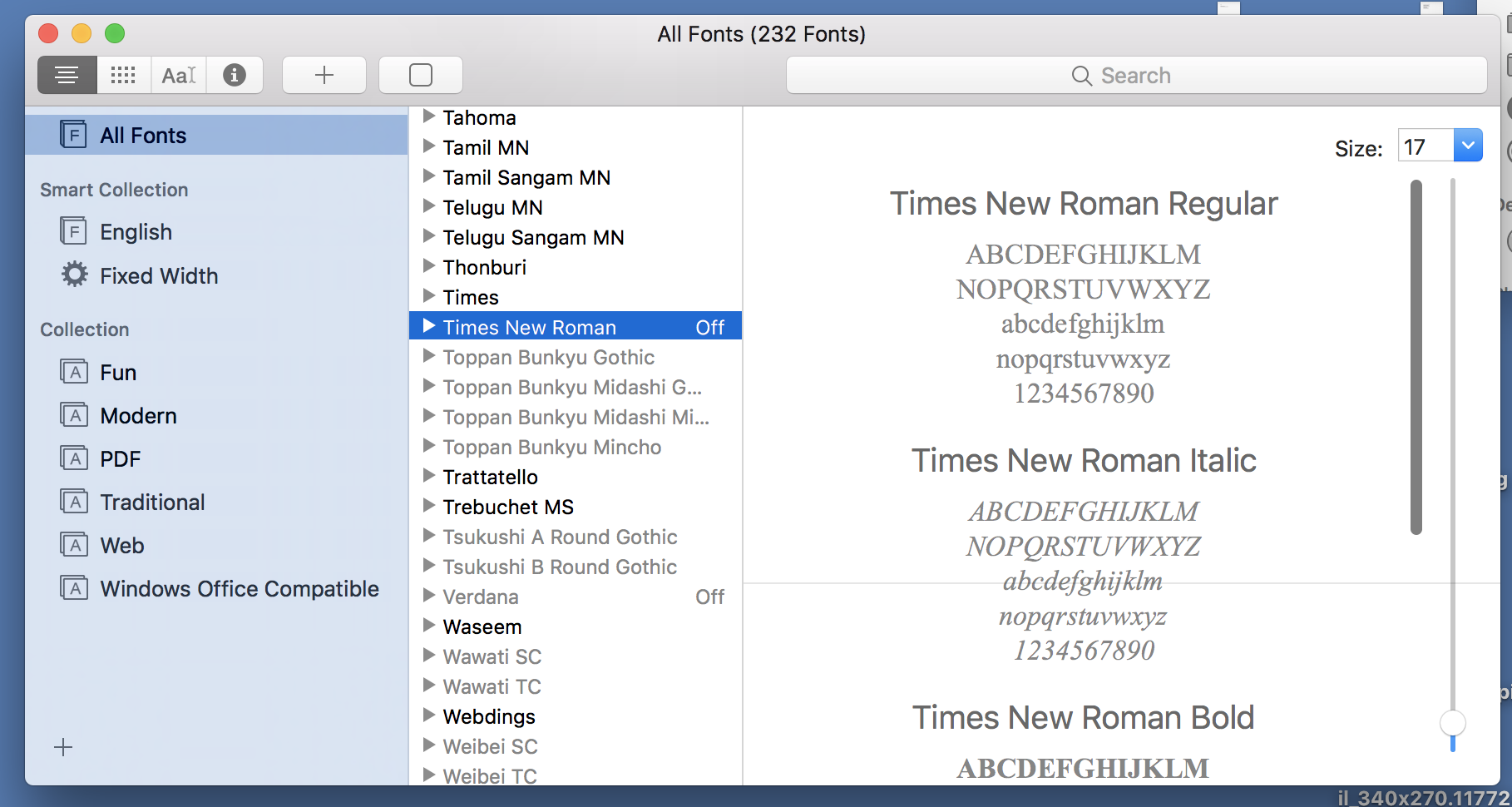Click the All Fonts sidebar icon
The width and height of the screenshot is (1512, 807).
click(73, 135)
